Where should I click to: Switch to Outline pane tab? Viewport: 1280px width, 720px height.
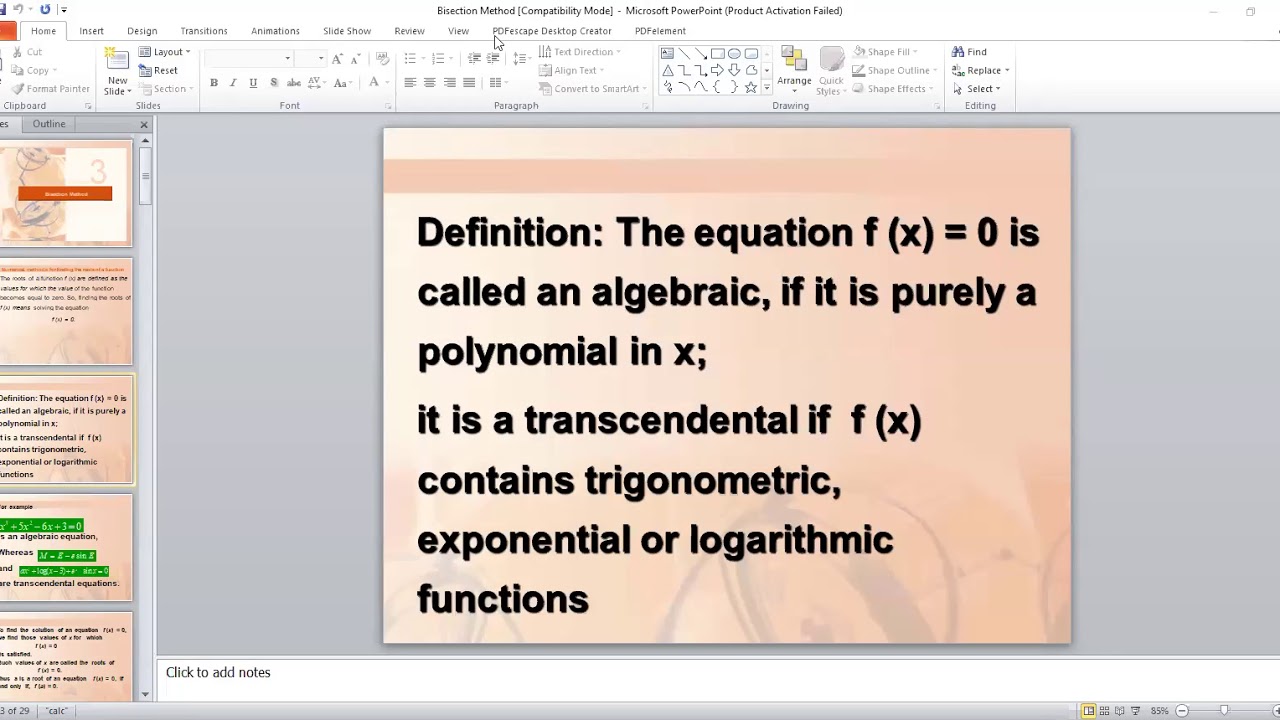[x=49, y=124]
